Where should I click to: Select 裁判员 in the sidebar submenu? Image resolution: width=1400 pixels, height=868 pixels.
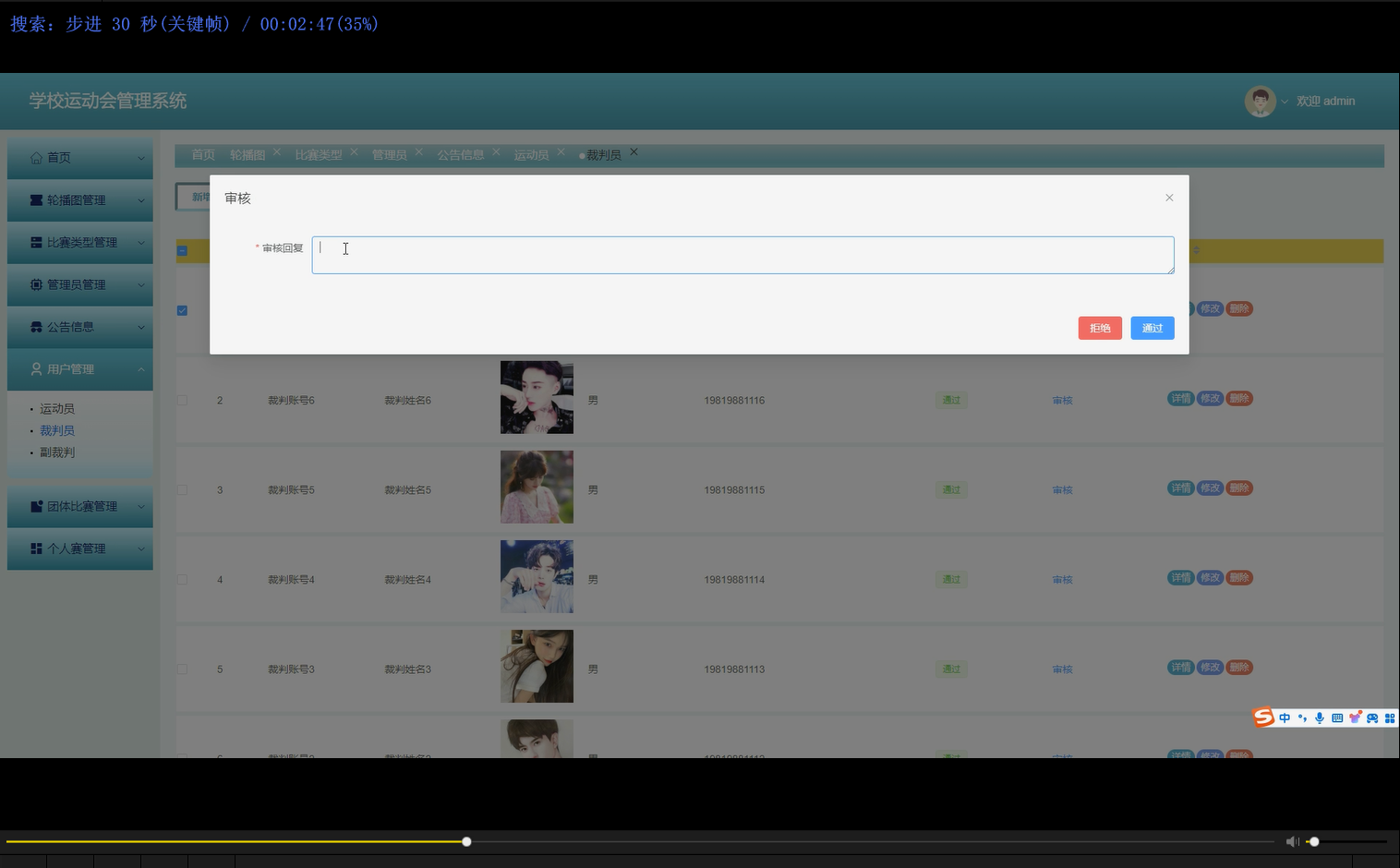57,430
